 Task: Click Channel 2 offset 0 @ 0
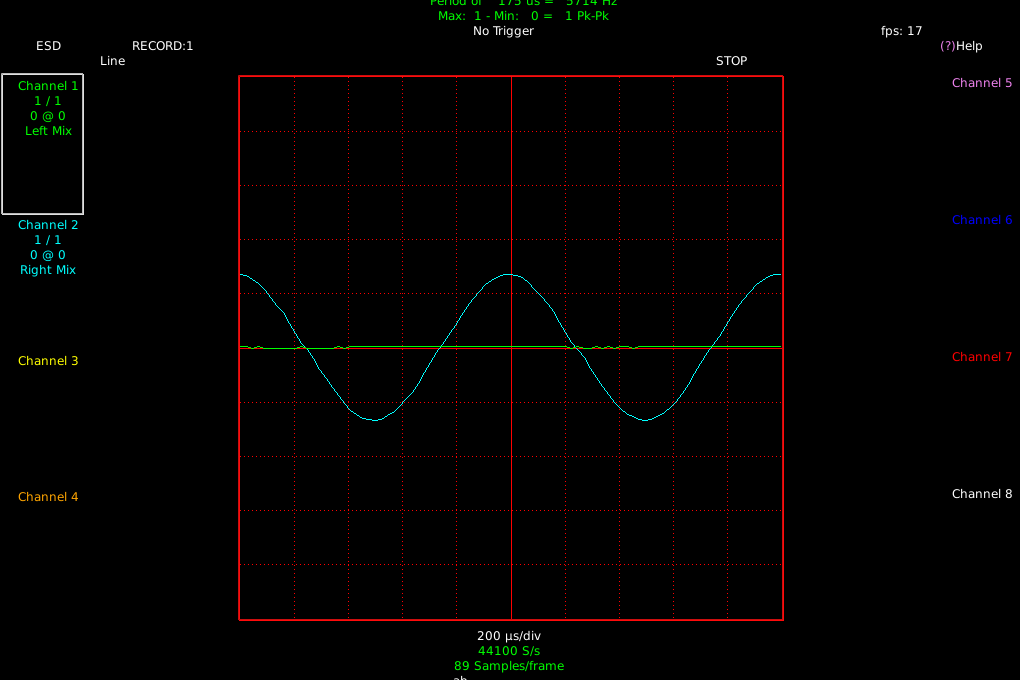(48, 255)
